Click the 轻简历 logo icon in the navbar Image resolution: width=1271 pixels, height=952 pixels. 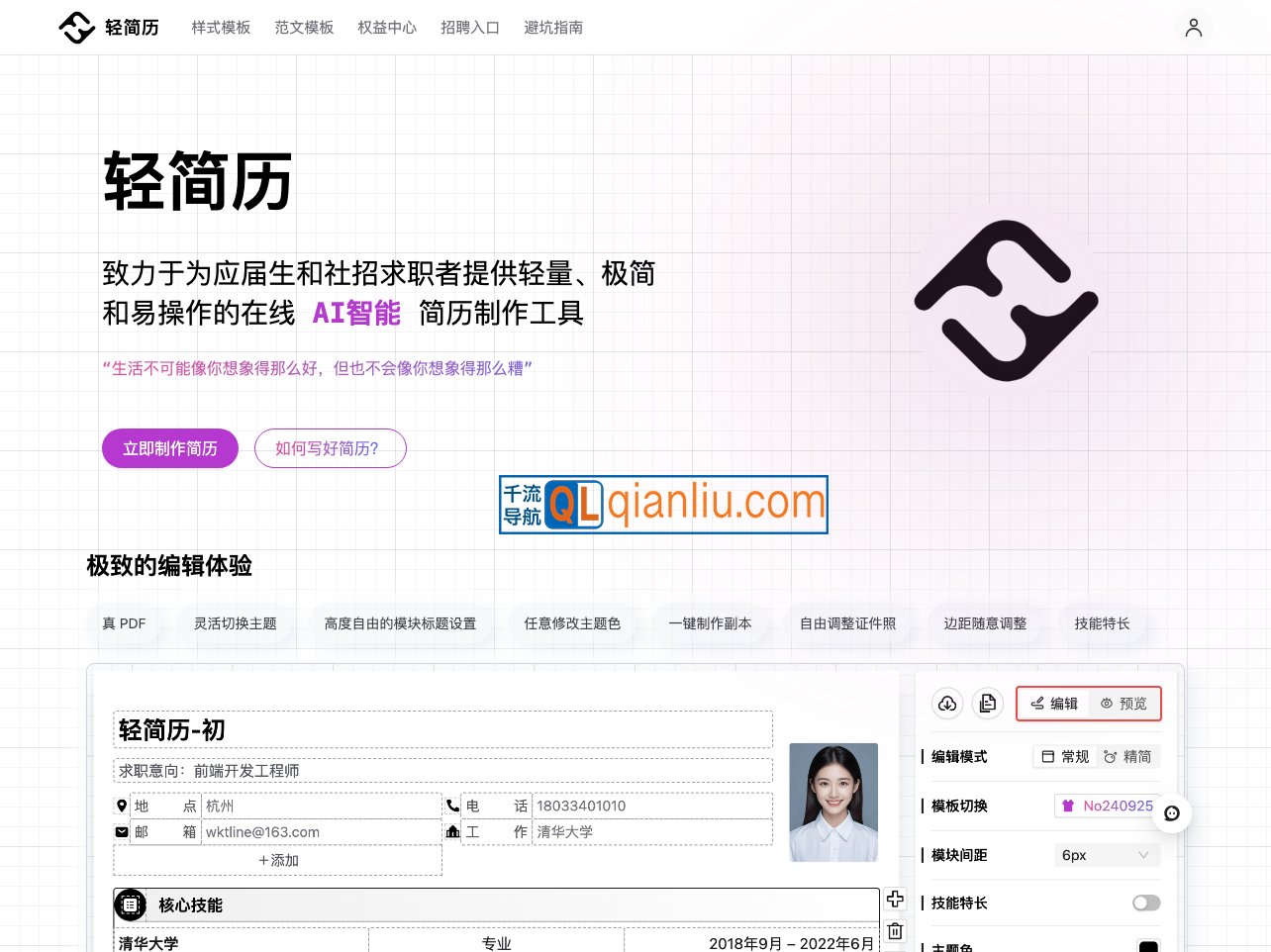coord(76,27)
